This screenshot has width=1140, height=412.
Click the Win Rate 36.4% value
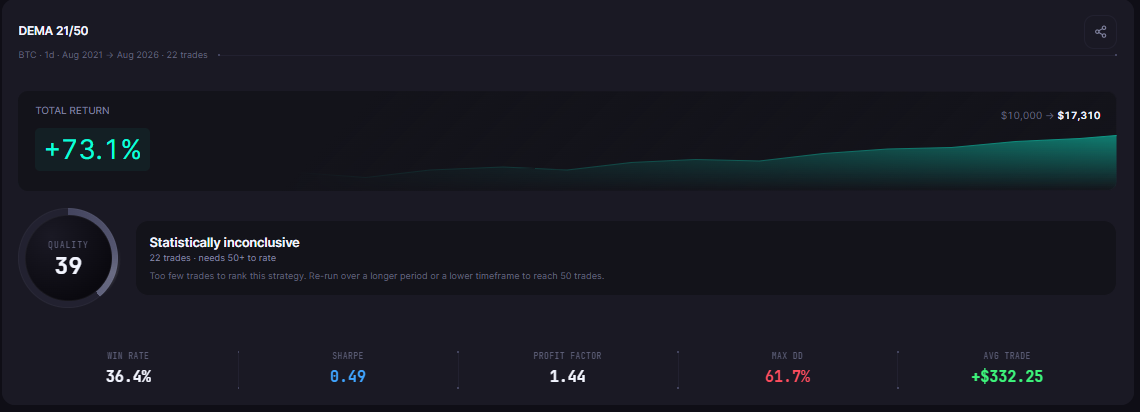tap(129, 376)
